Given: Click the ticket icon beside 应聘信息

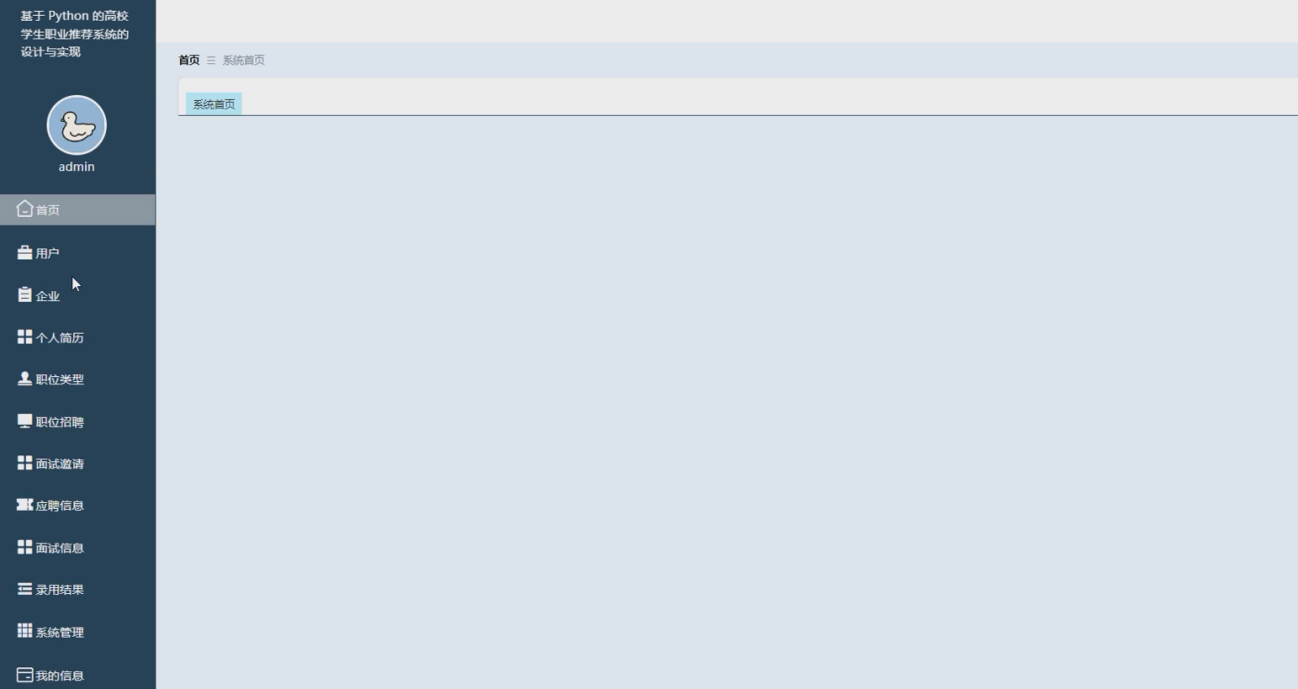Looking at the screenshot, I should click(25, 505).
